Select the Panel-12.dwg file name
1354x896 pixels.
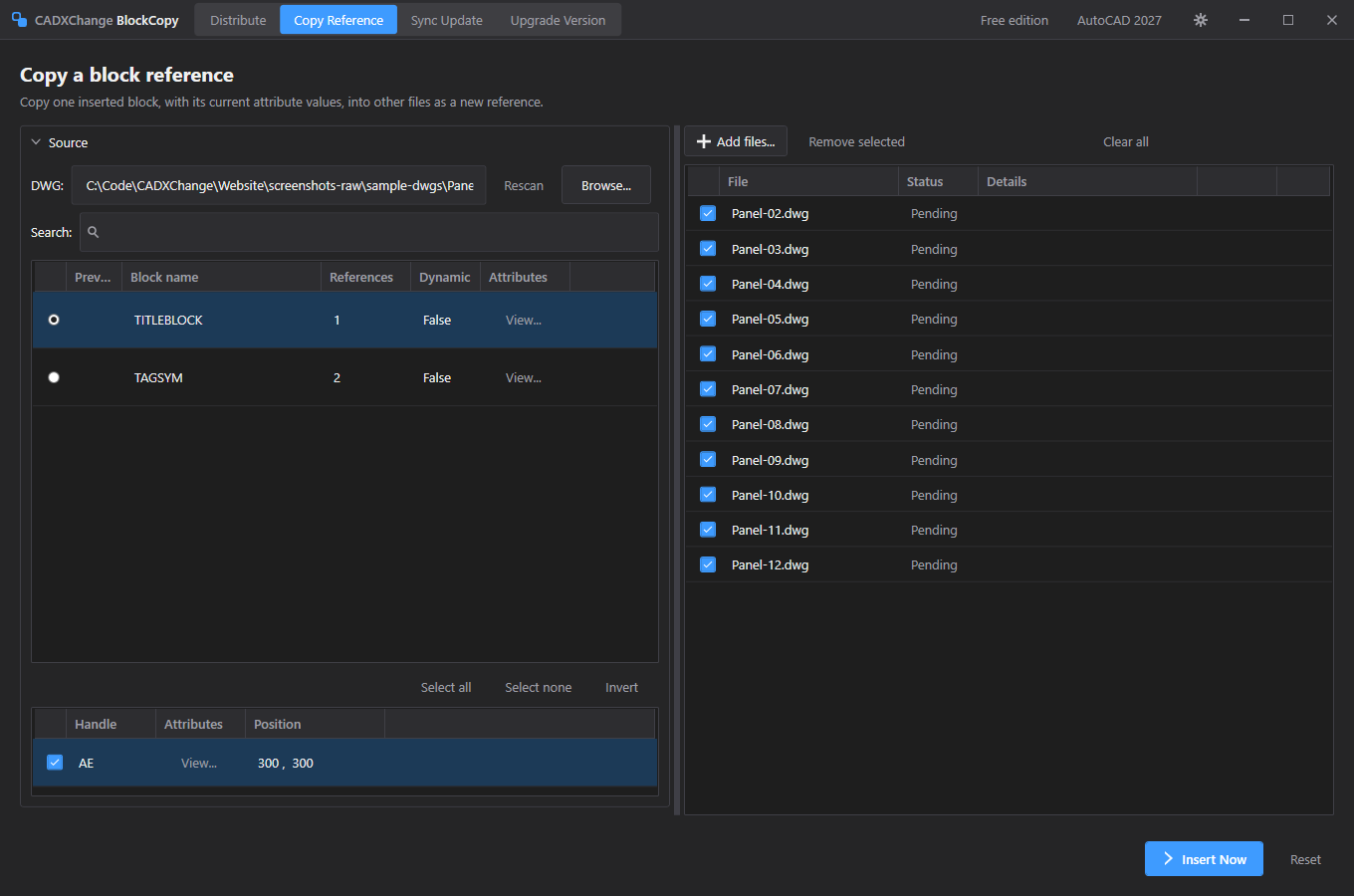click(x=770, y=564)
